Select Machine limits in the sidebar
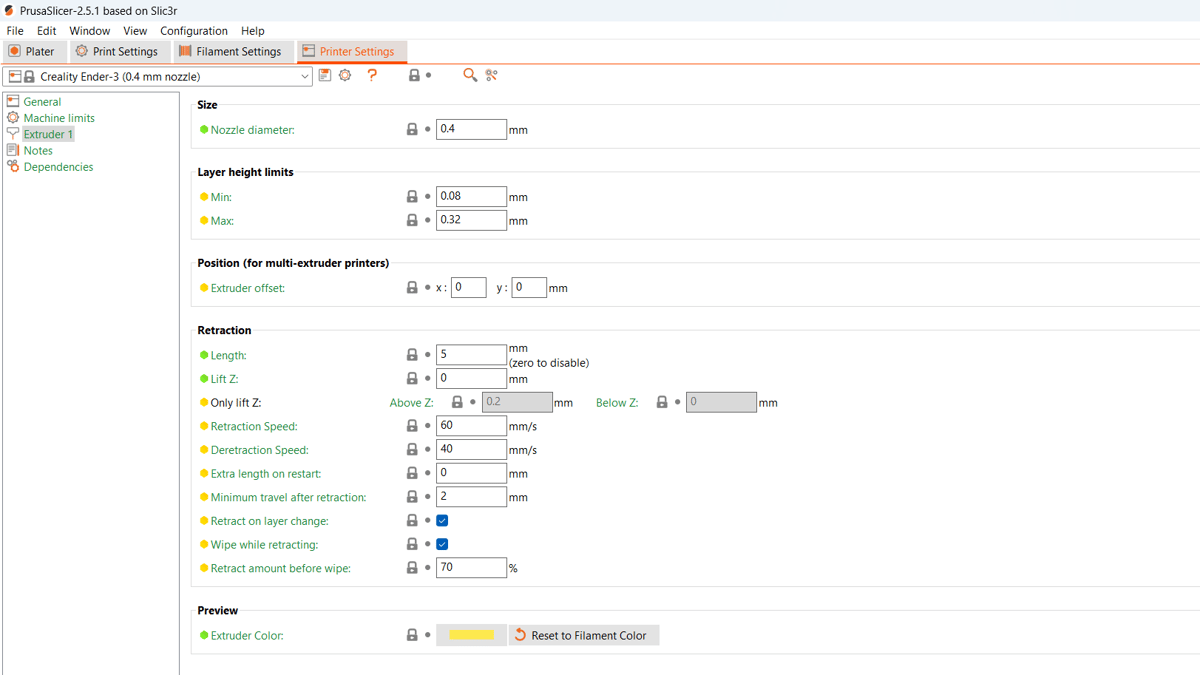Viewport: 1200px width, 675px height. pyautogui.click(x=59, y=118)
